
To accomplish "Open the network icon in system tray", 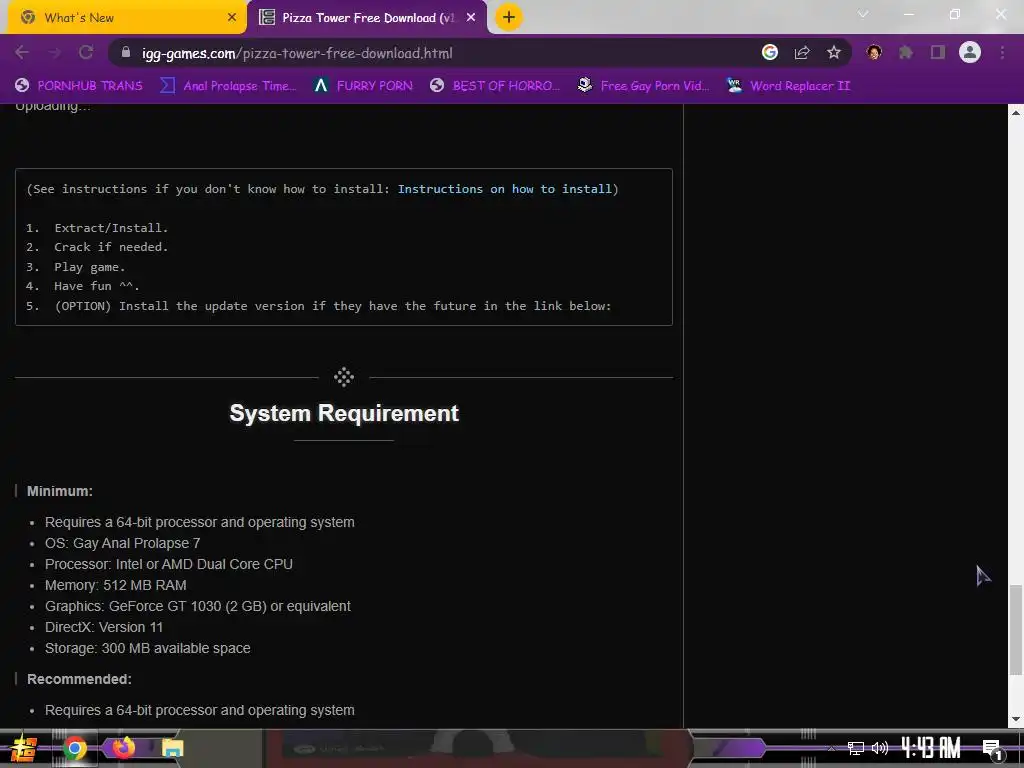I will pyautogui.click(x=856, y=748).
